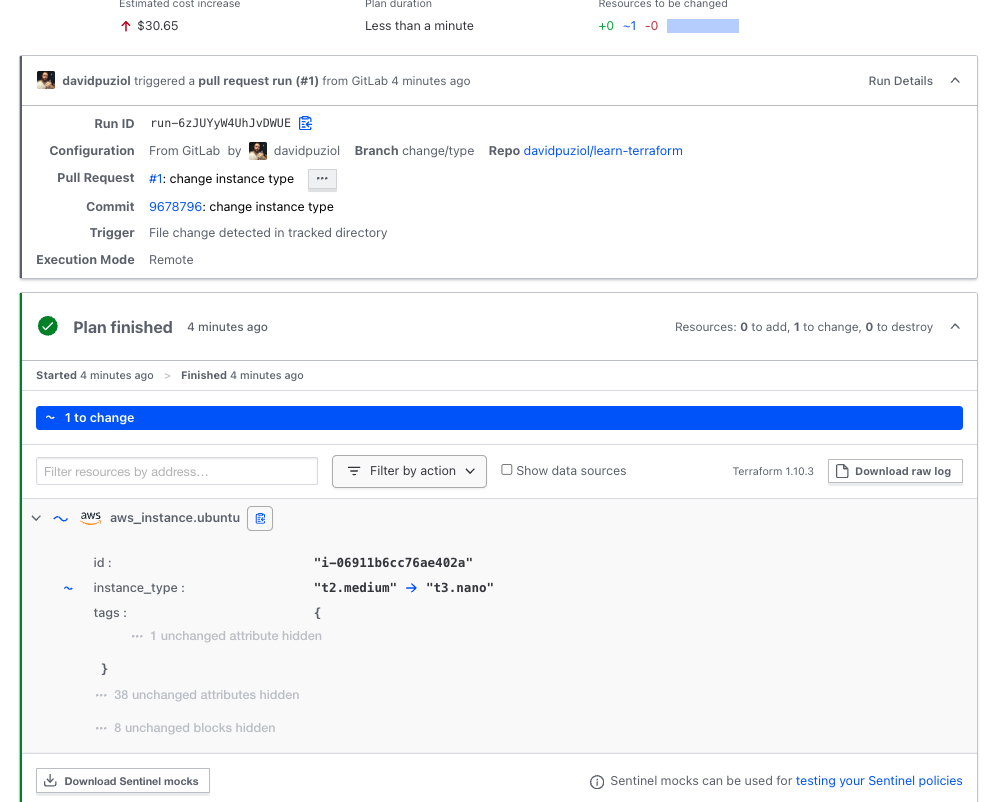
Task: Select the 1 to change bar
Action: tap(499, 418)
